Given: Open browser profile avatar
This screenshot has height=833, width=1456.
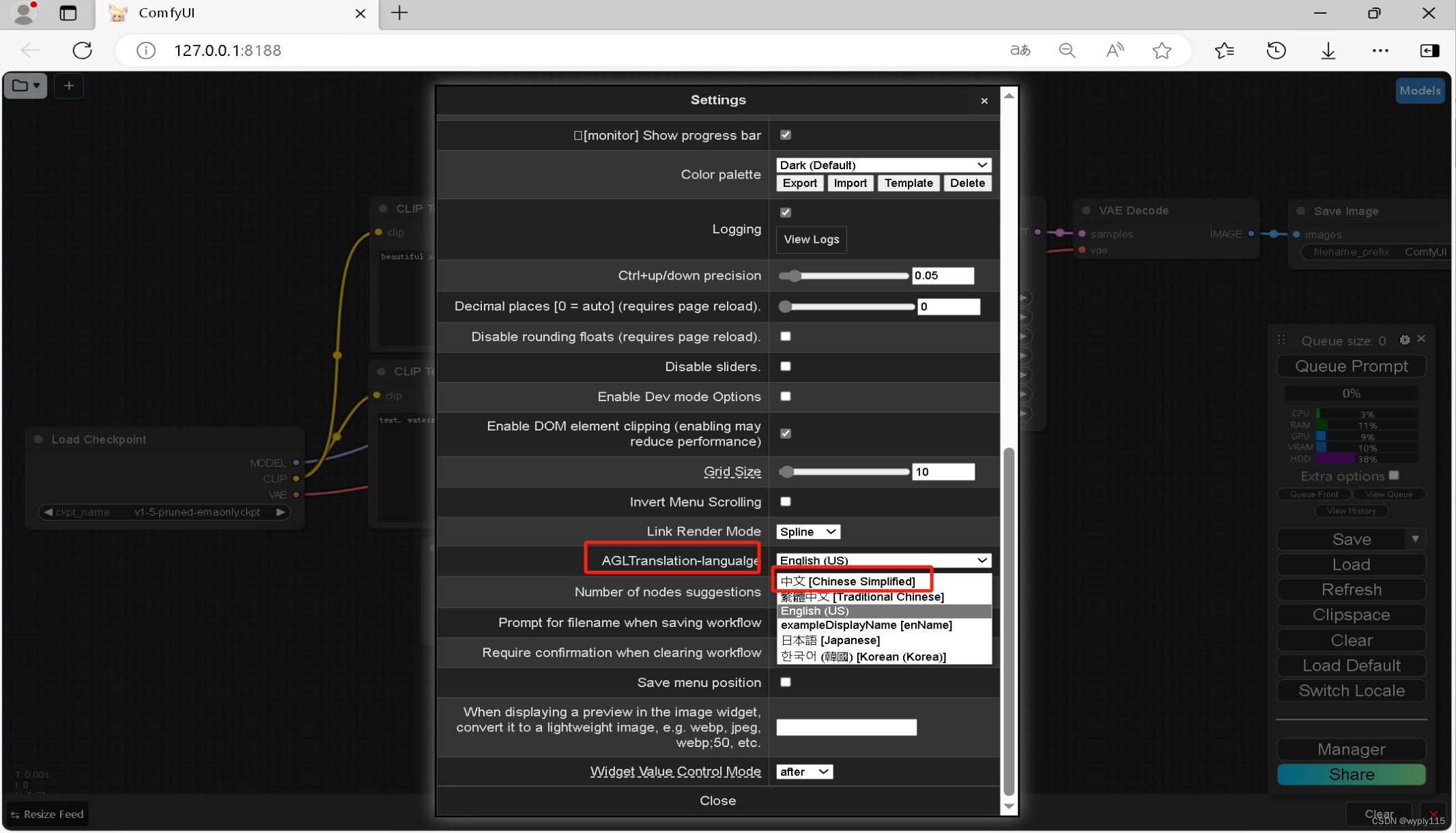Looking at the screenshot, I should pyautogui.click(x=25, y=13).
